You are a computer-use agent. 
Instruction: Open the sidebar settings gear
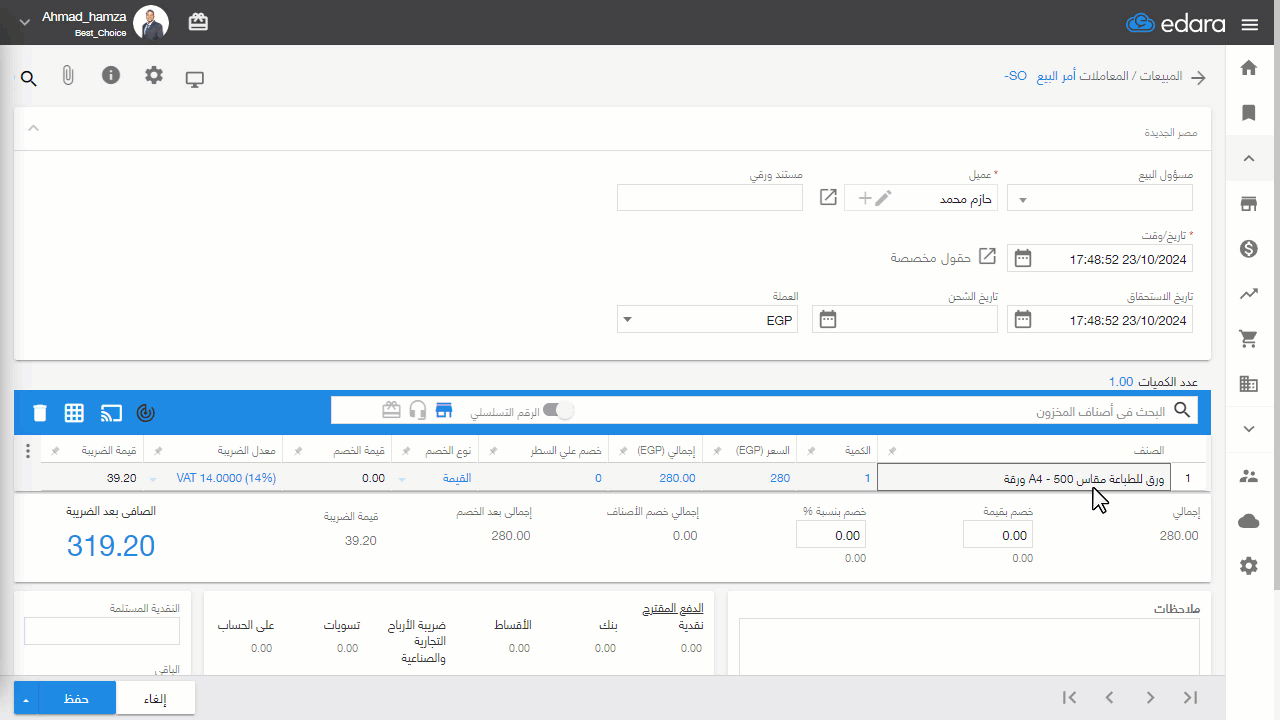click(1248, 566)
